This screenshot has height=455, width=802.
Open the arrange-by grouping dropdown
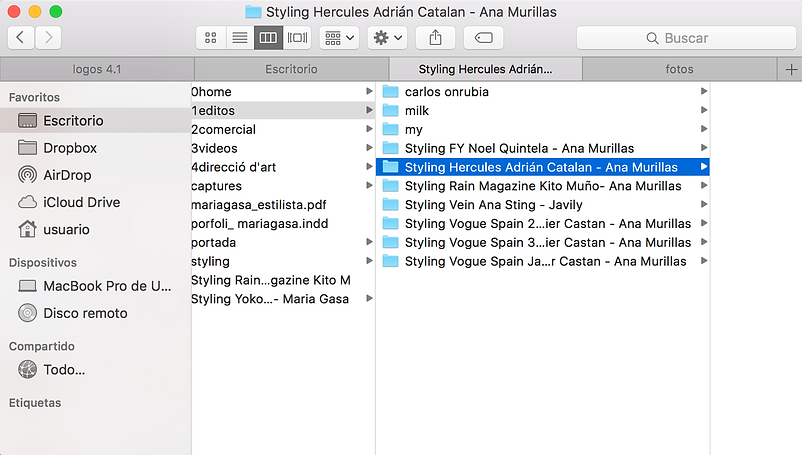click(340, 38)
